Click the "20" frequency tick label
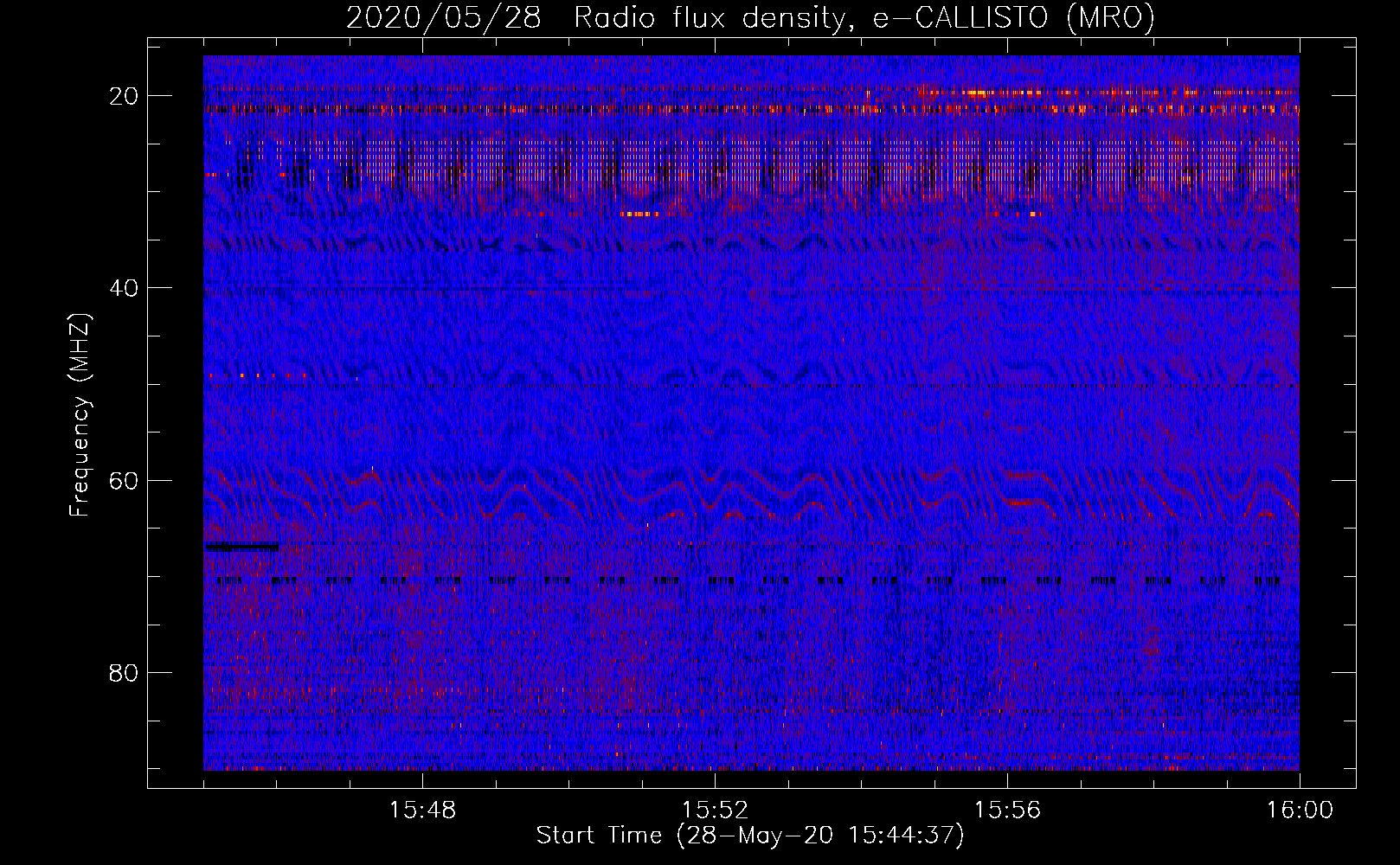1400x865 pixels. click(x=125, y=96)
